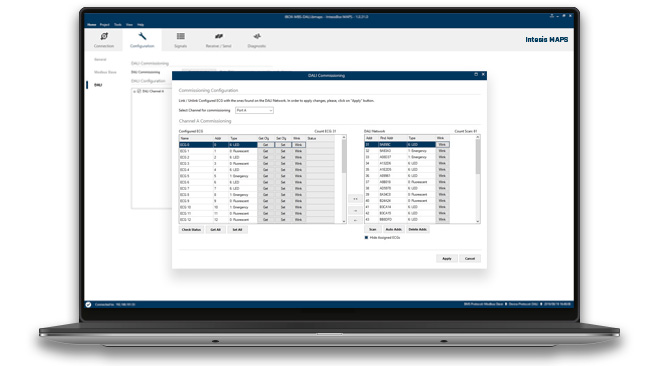This screenshot has width=658, height=366.
Task: Click the Status column header
Action: 321,138
